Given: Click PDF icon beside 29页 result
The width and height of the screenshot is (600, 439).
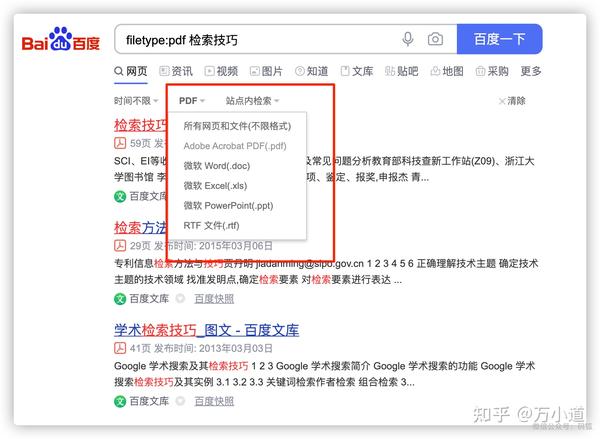Looking at the screenshot, I should 120,245.
